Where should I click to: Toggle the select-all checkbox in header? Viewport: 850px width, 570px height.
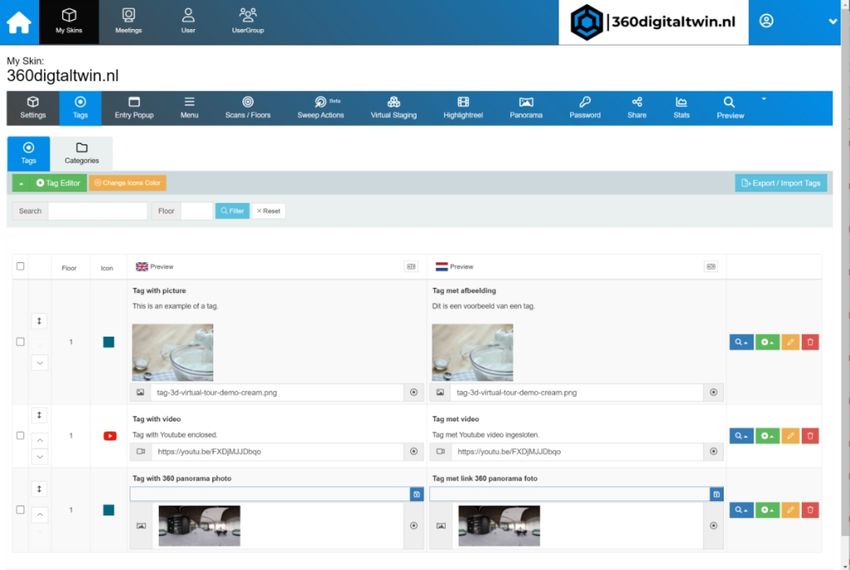[x=20, y=266]
